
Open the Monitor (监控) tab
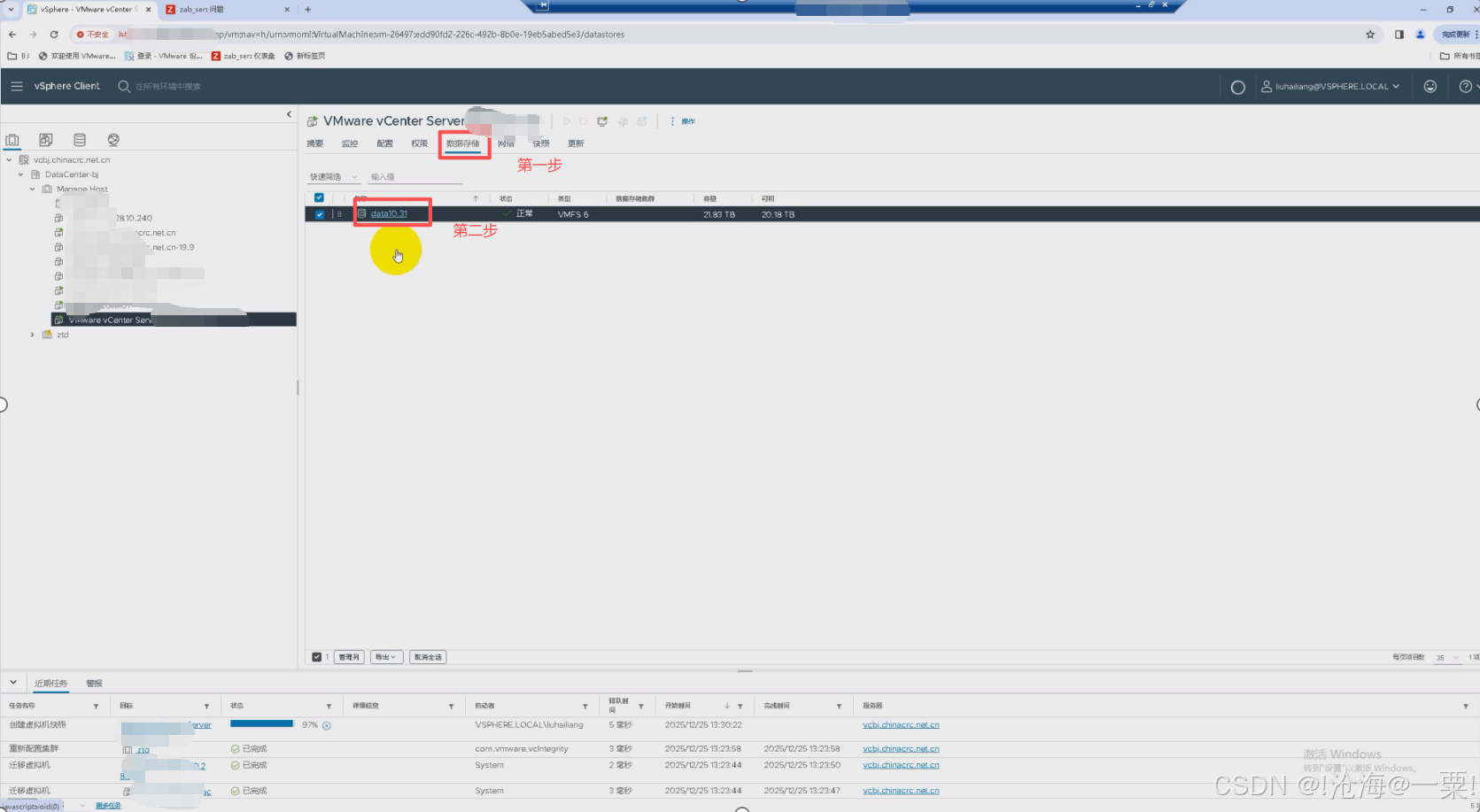pos(350,143)
